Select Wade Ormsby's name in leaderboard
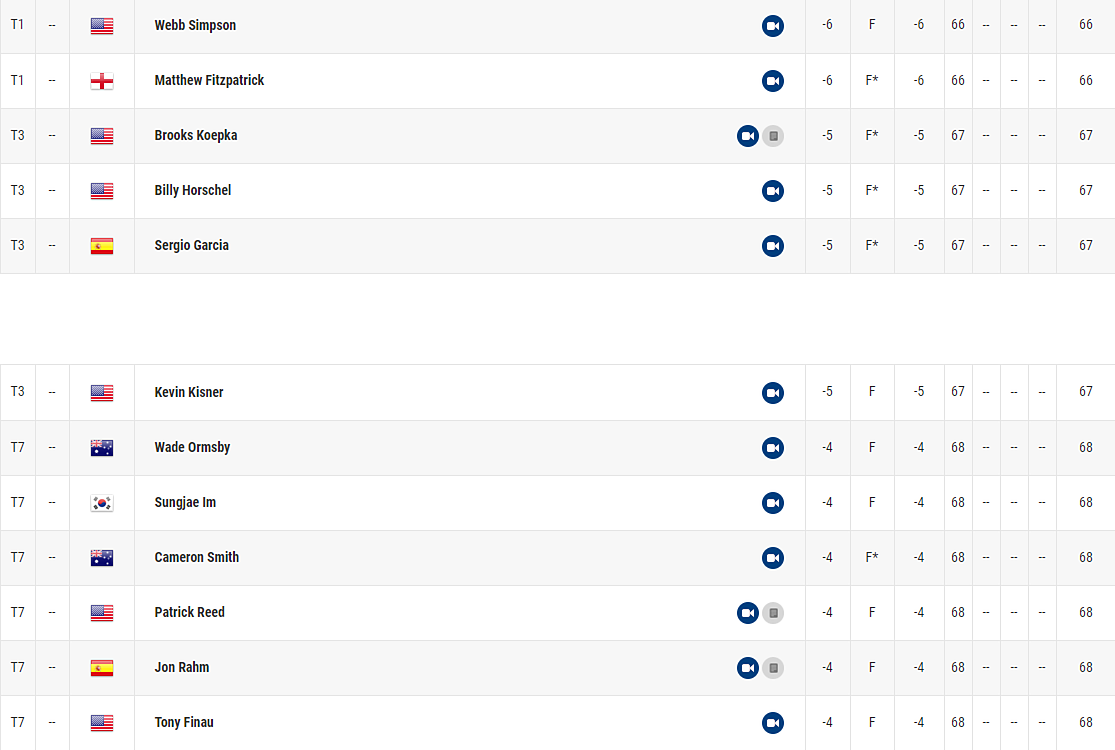 (x=192, y=447)
